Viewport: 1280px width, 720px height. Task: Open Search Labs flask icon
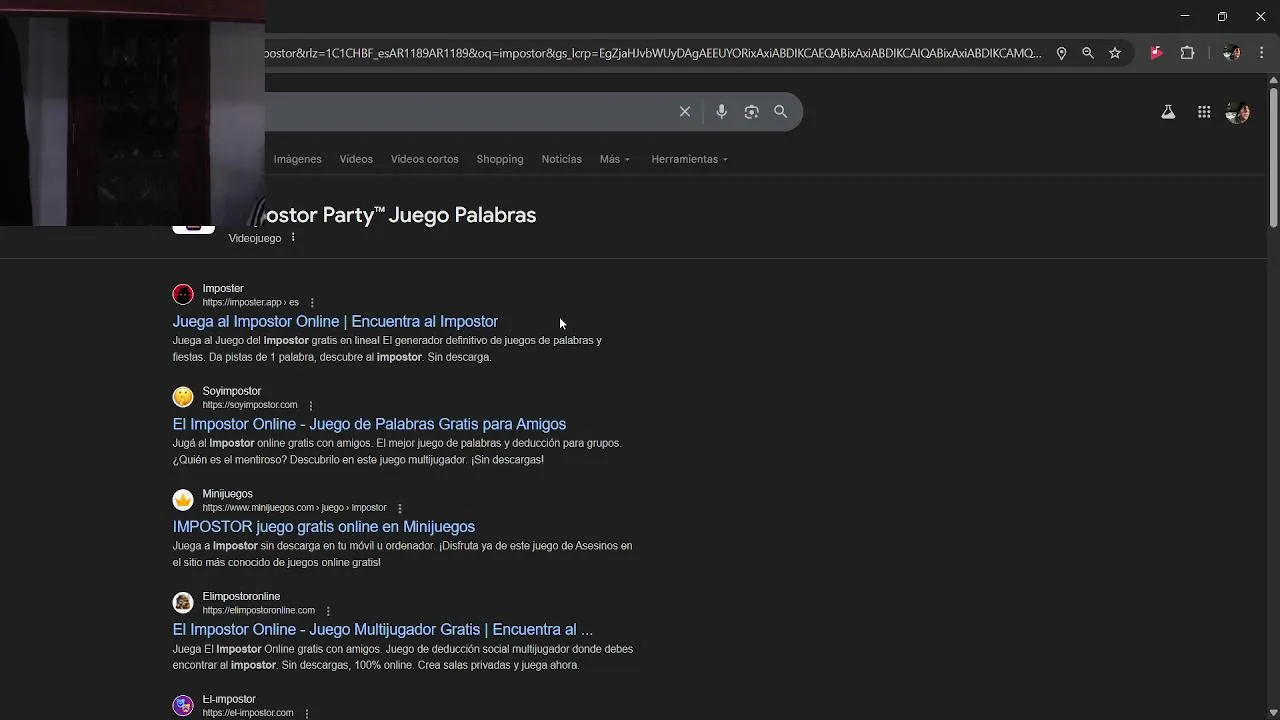1168,112
